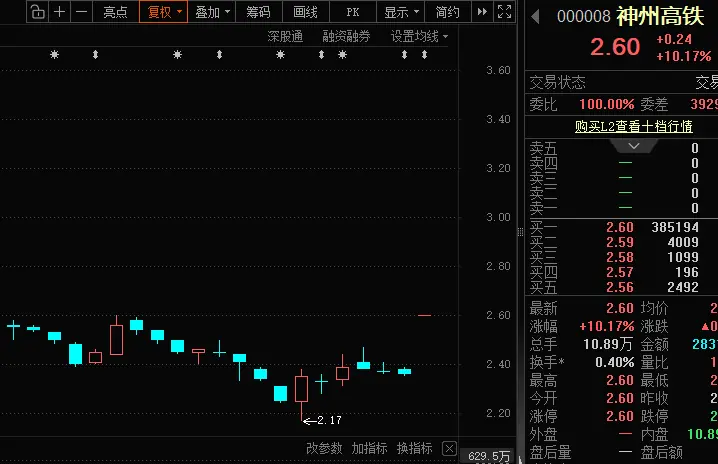718x464 pixels.
Task: Click the 换手 0.40% value
Action: coord(615,362)
